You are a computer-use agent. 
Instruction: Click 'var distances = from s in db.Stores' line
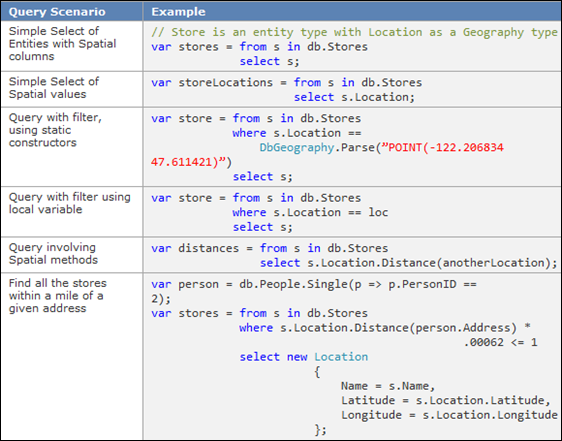(270, 248)
